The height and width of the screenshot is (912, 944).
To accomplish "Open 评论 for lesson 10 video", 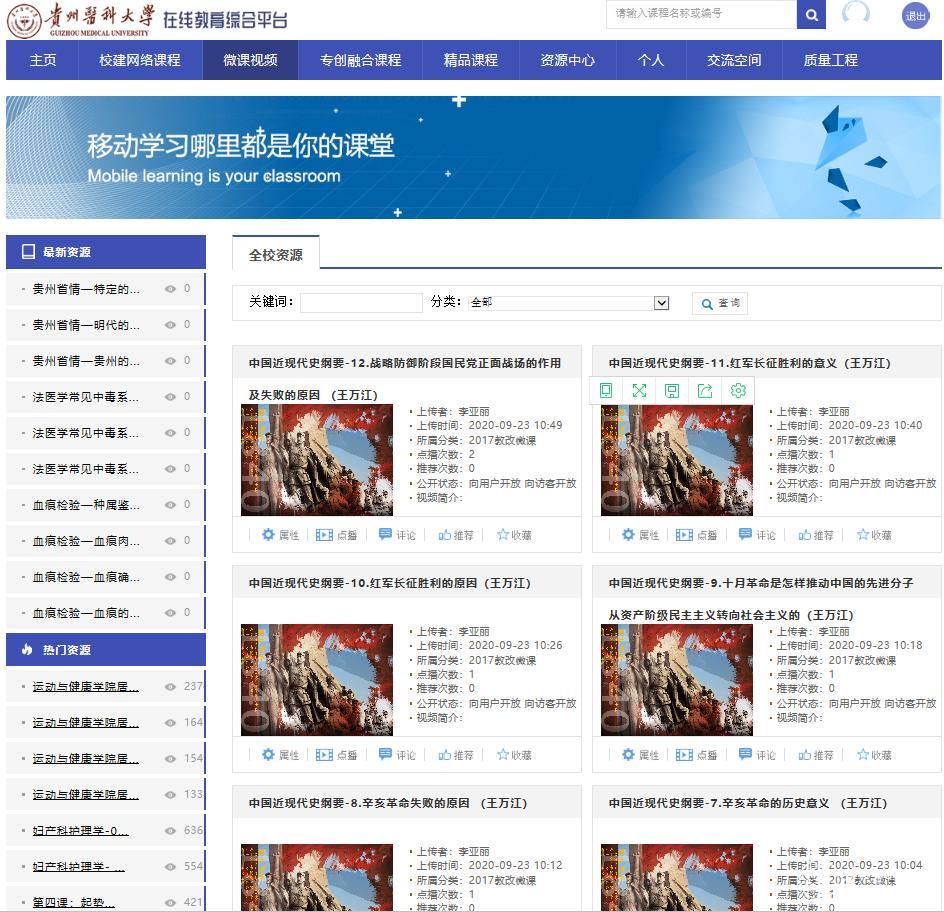I will pyautogui.click(x=397, y=755).
